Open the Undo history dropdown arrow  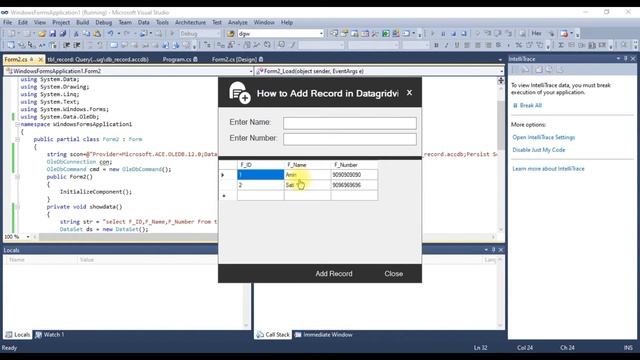pyautogui.click(x=118, y=33)
